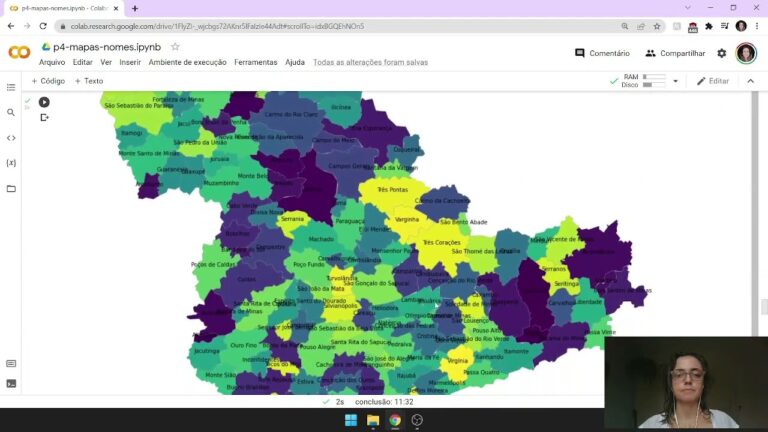This screenshot has width=768, height=432.
Task: Click the Poços de Caldas map label
Action: coord(213,264)
